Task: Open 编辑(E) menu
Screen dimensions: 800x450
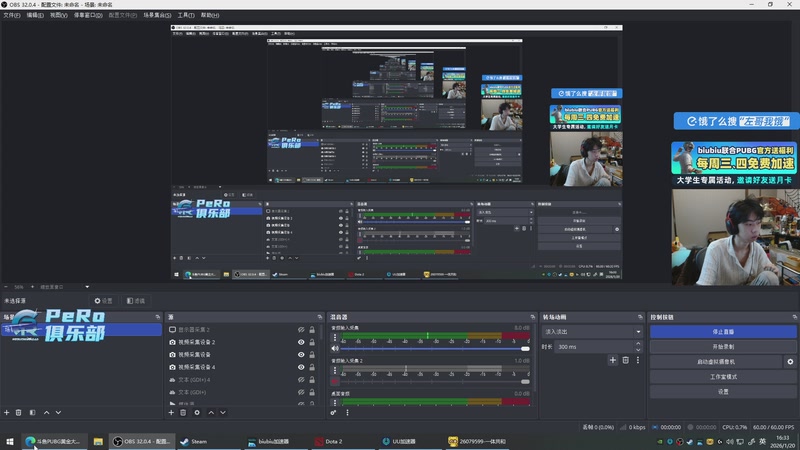Action: pos(35,15)
